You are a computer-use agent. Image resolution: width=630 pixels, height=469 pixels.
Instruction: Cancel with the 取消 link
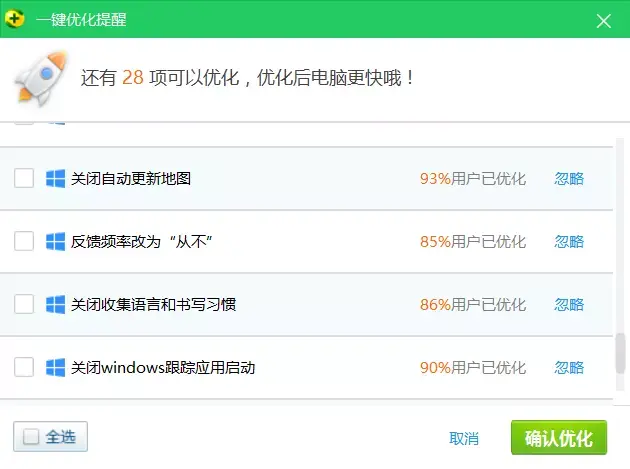click(464, 438)
